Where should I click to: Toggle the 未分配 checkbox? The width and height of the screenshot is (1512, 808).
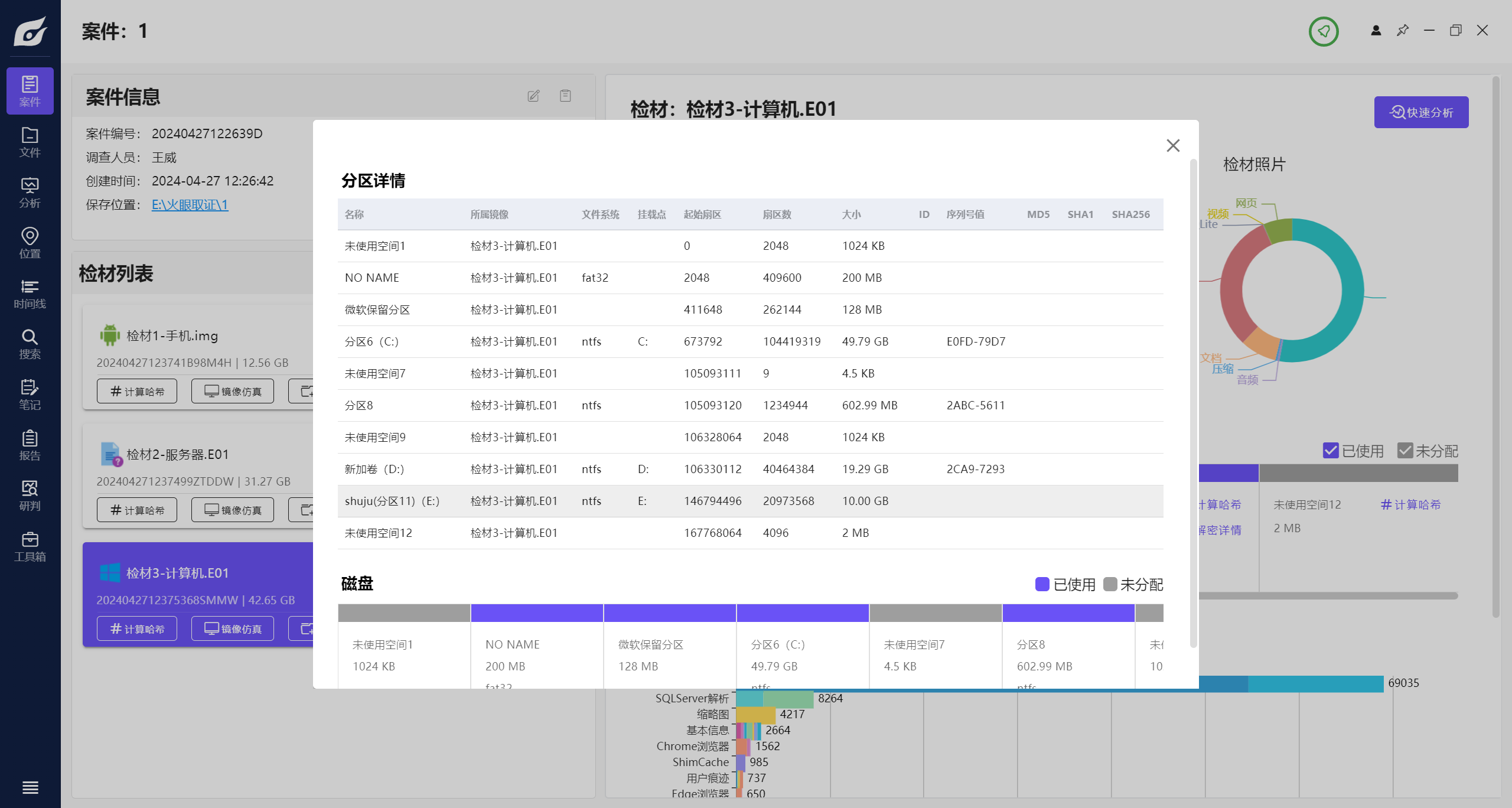click(1405, 451)
